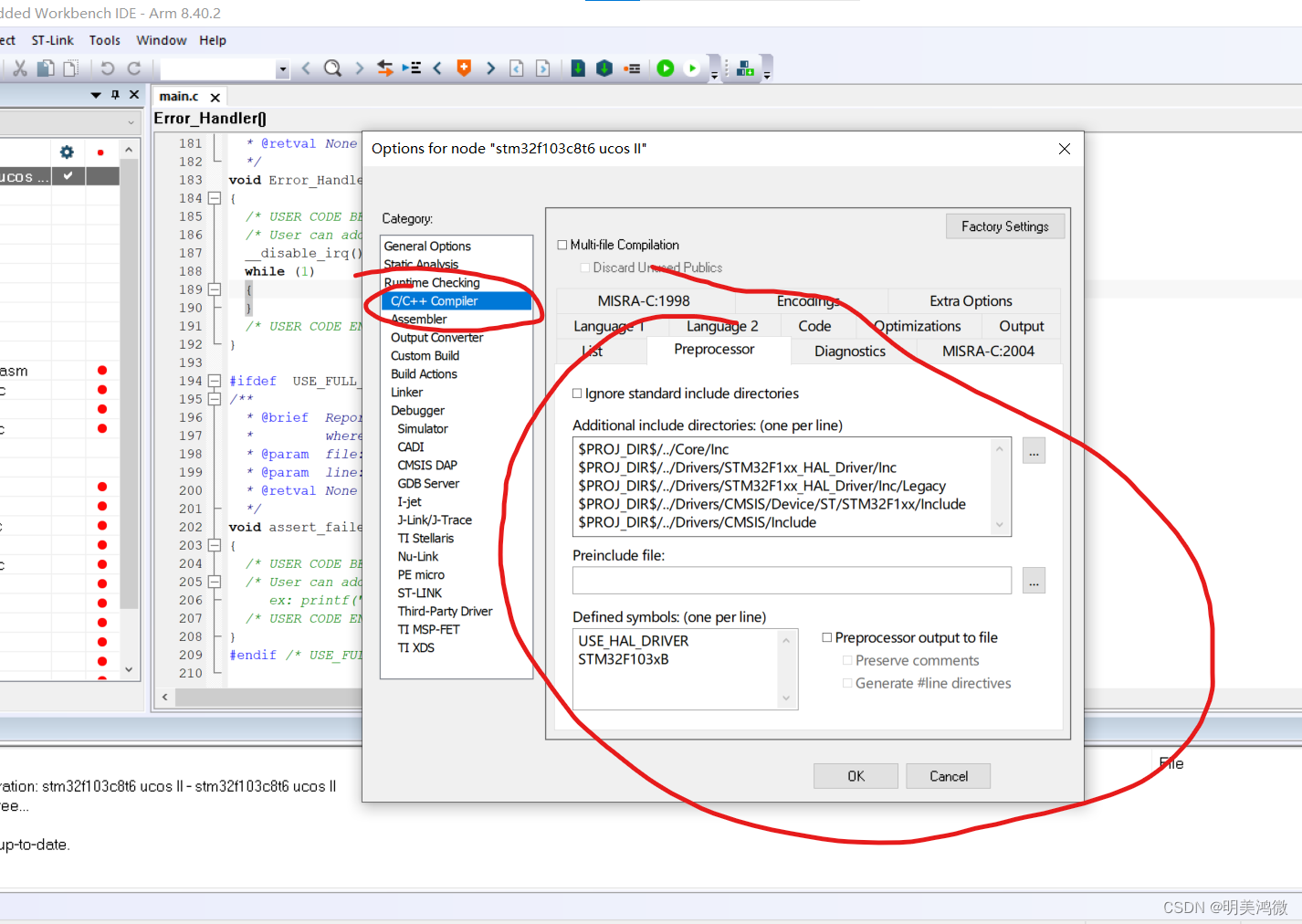This screenshot has width=1302, height=924.
Task: Collapse the fold marker at line 189
Action: pos(214,289)
